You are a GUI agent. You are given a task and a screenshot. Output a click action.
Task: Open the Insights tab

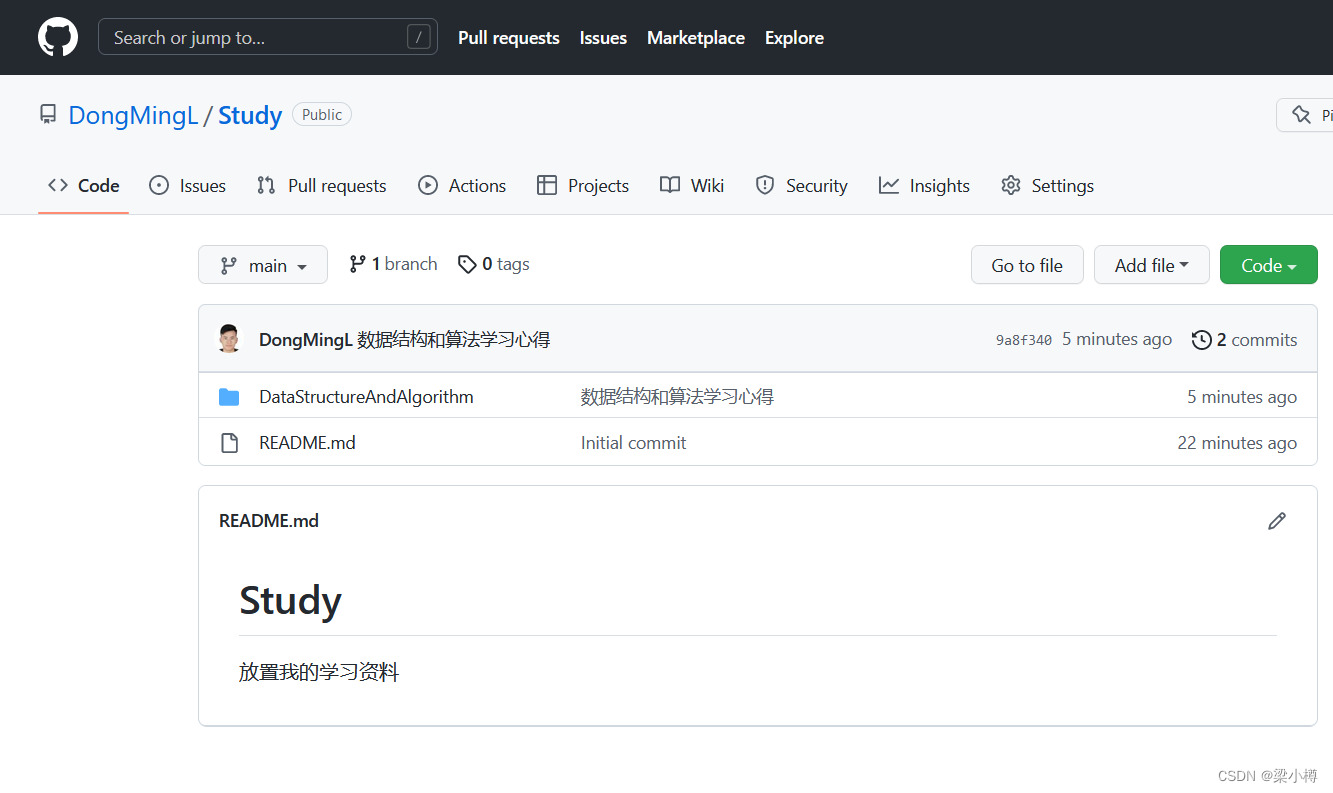tap(924, 186)
